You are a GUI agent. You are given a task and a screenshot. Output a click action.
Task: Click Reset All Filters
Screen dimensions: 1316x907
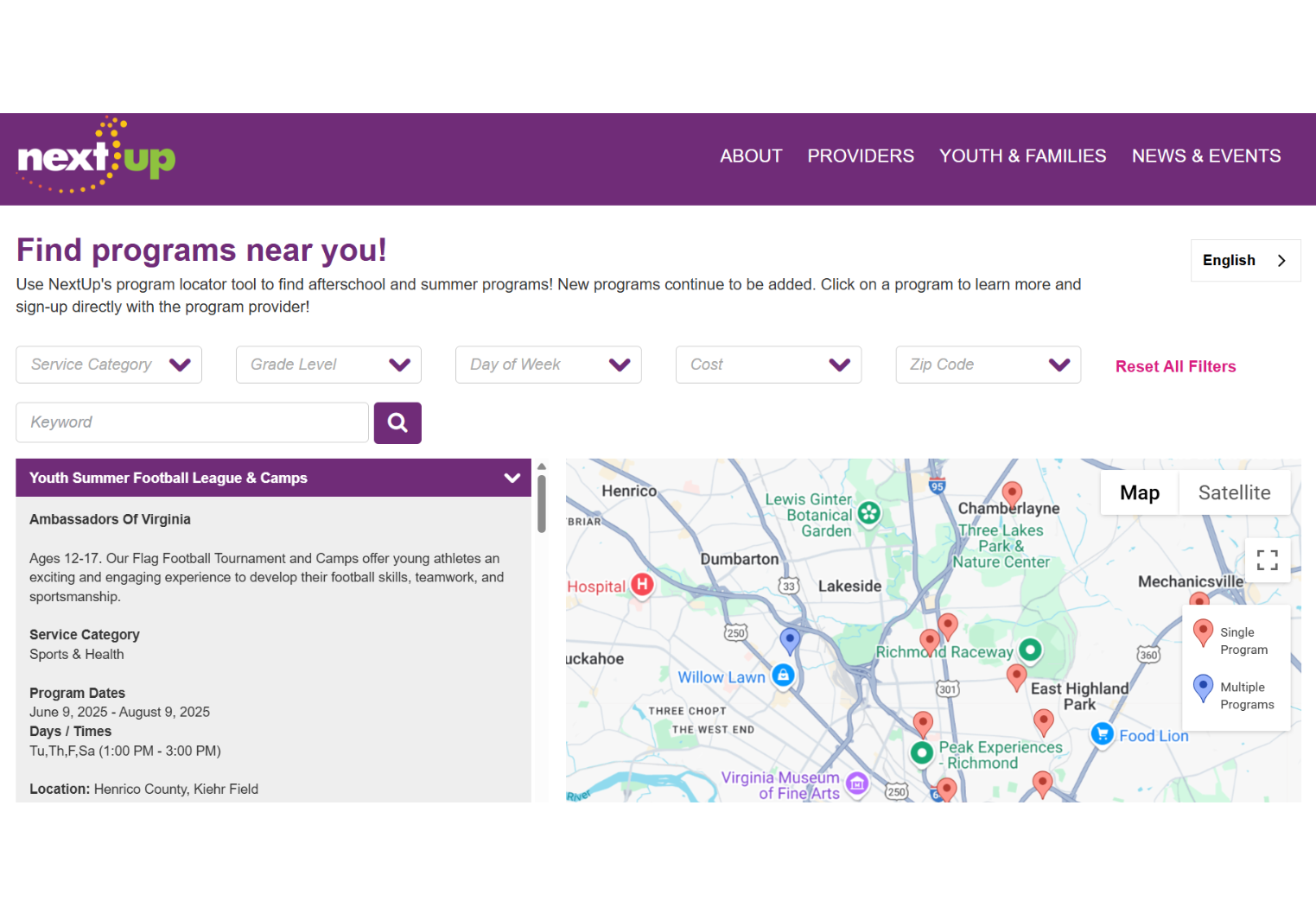point(1175,366)
